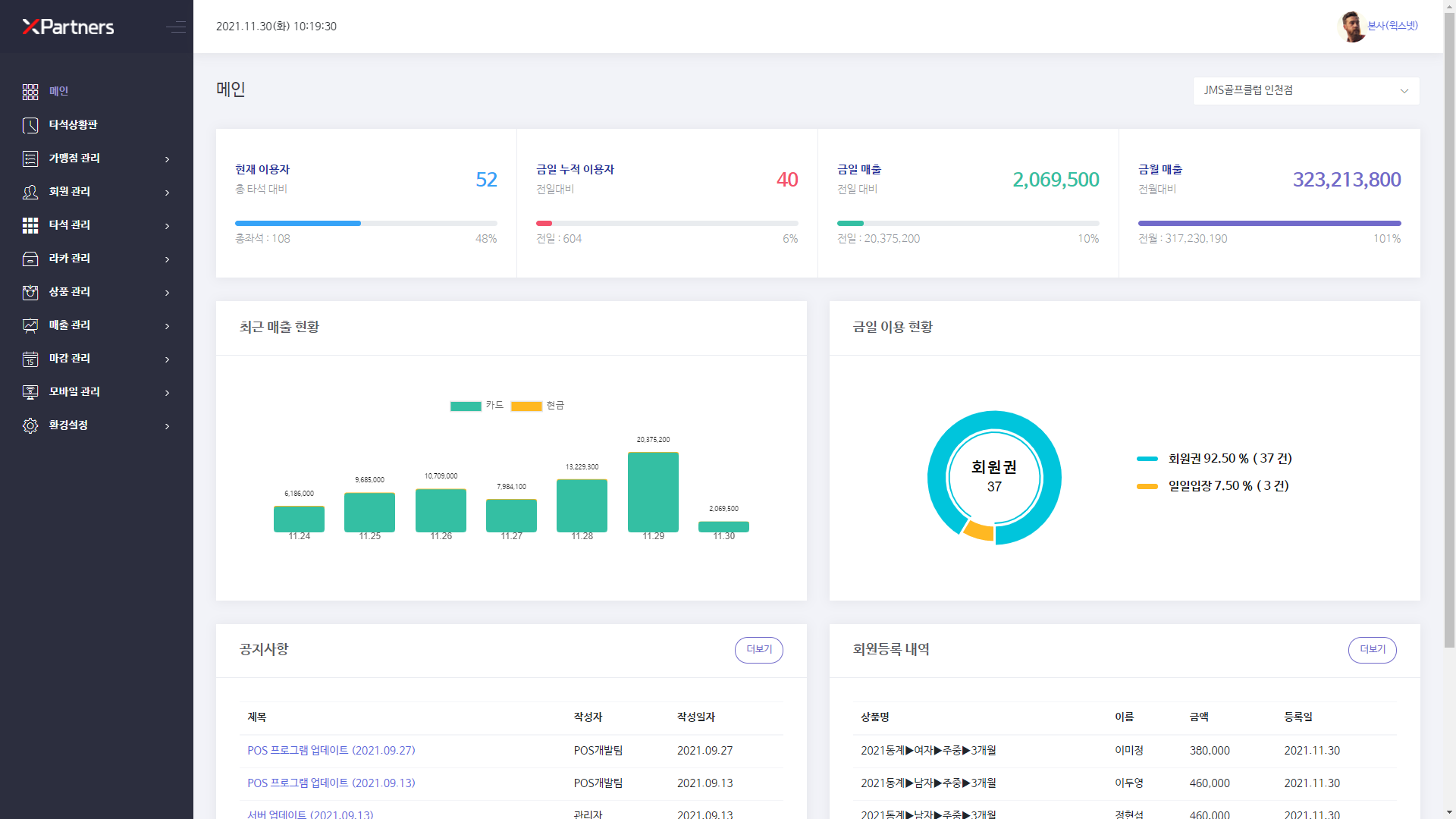Screen dimensions: 1456x819
Task: Expand the 상품 관리 submenu chevron
Action: click(167, 293)
